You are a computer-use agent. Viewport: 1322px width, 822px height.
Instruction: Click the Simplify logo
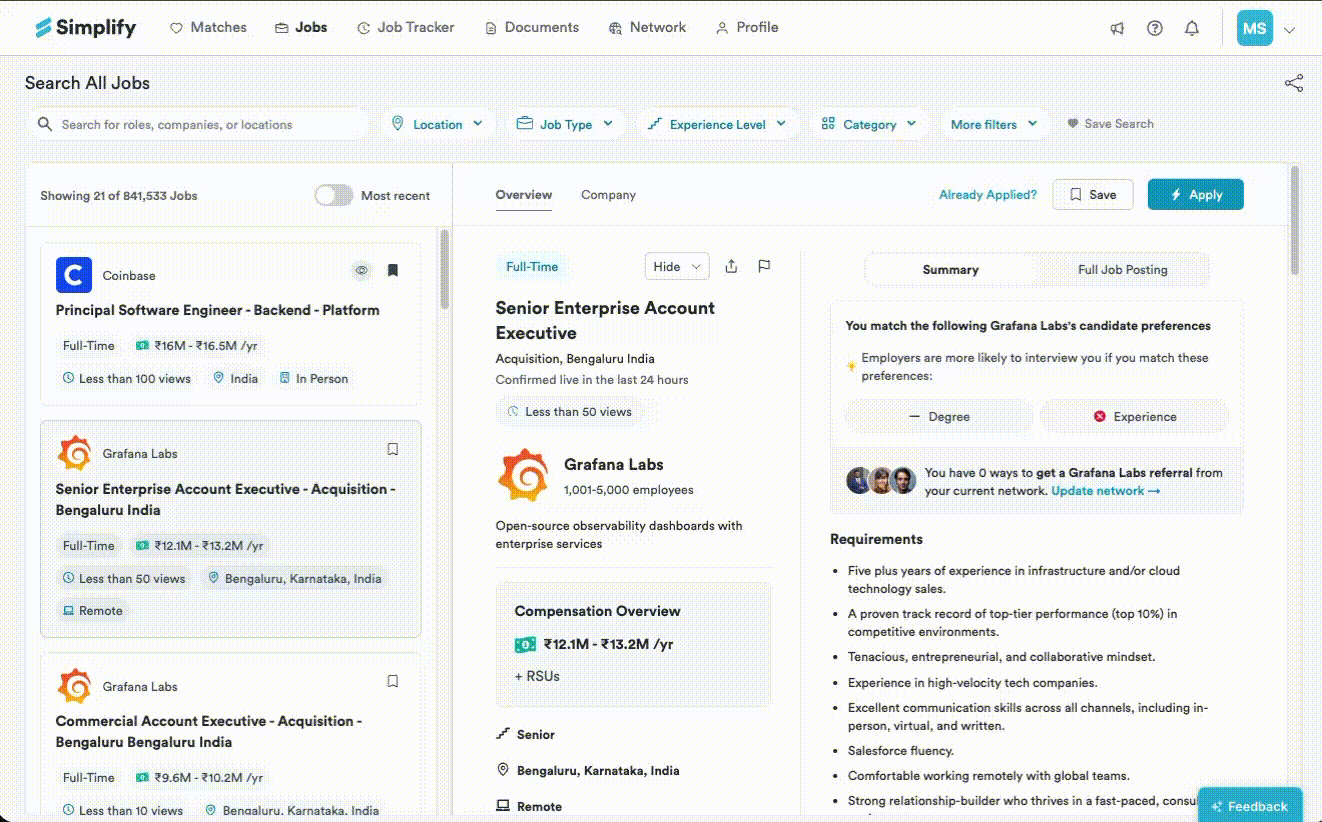click(85, 28)
